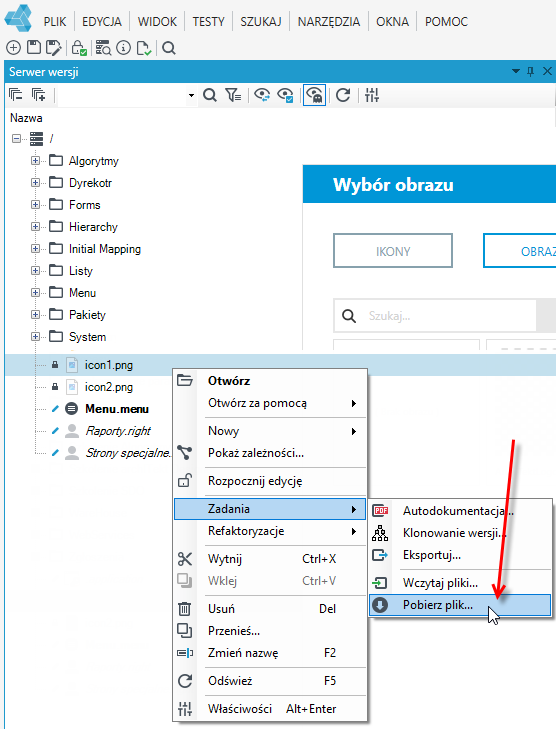Select the Raporty.right tree item

118,431
